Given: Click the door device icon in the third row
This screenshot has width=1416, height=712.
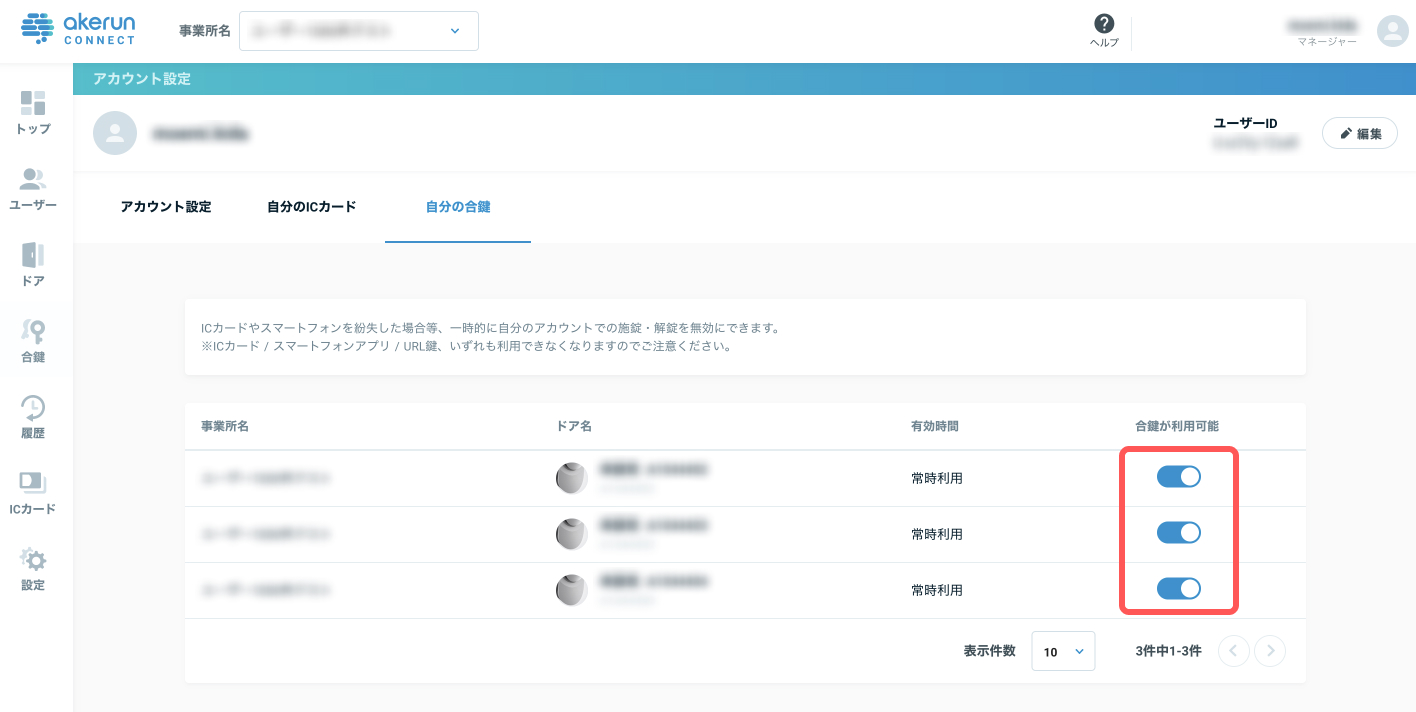Looking at the screenshot, I should (571, 590).
